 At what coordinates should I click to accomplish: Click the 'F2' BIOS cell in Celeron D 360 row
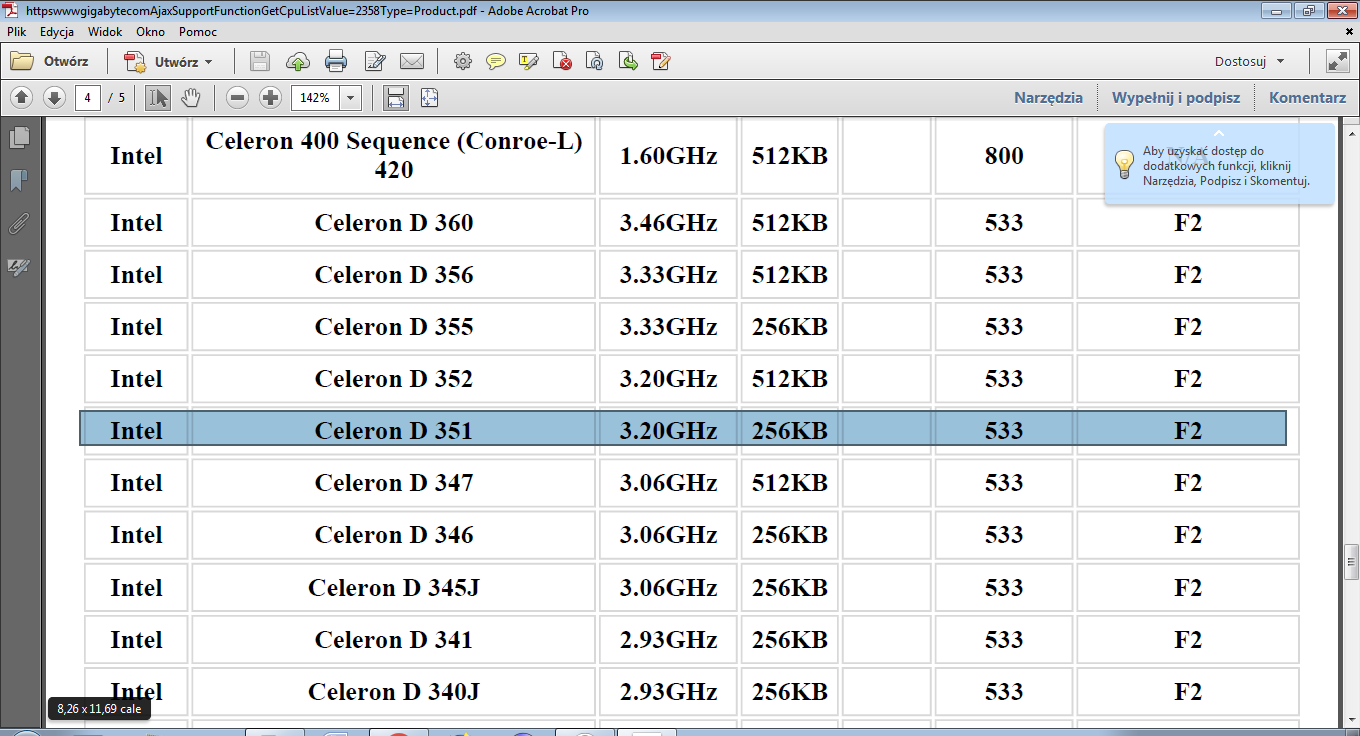pyautogui.click(x=1188, y=223)
